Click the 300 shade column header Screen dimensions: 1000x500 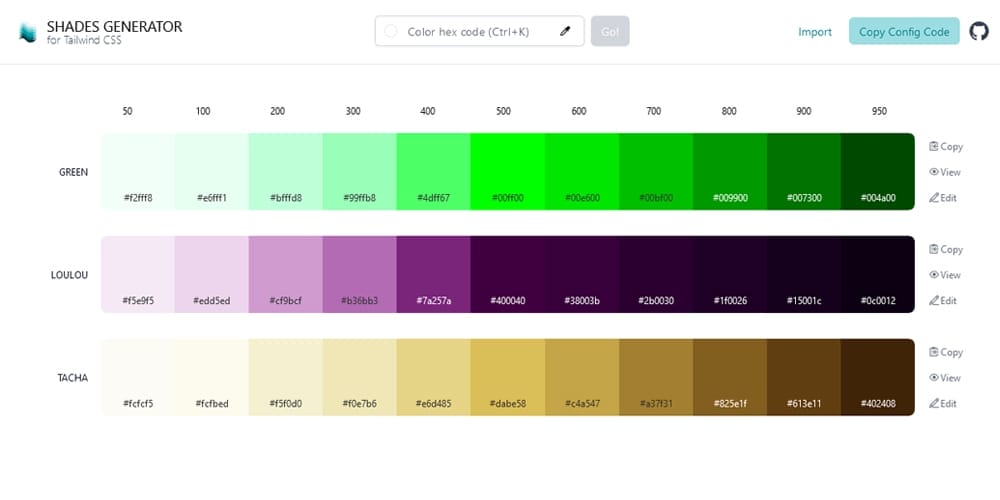(353, 111)
